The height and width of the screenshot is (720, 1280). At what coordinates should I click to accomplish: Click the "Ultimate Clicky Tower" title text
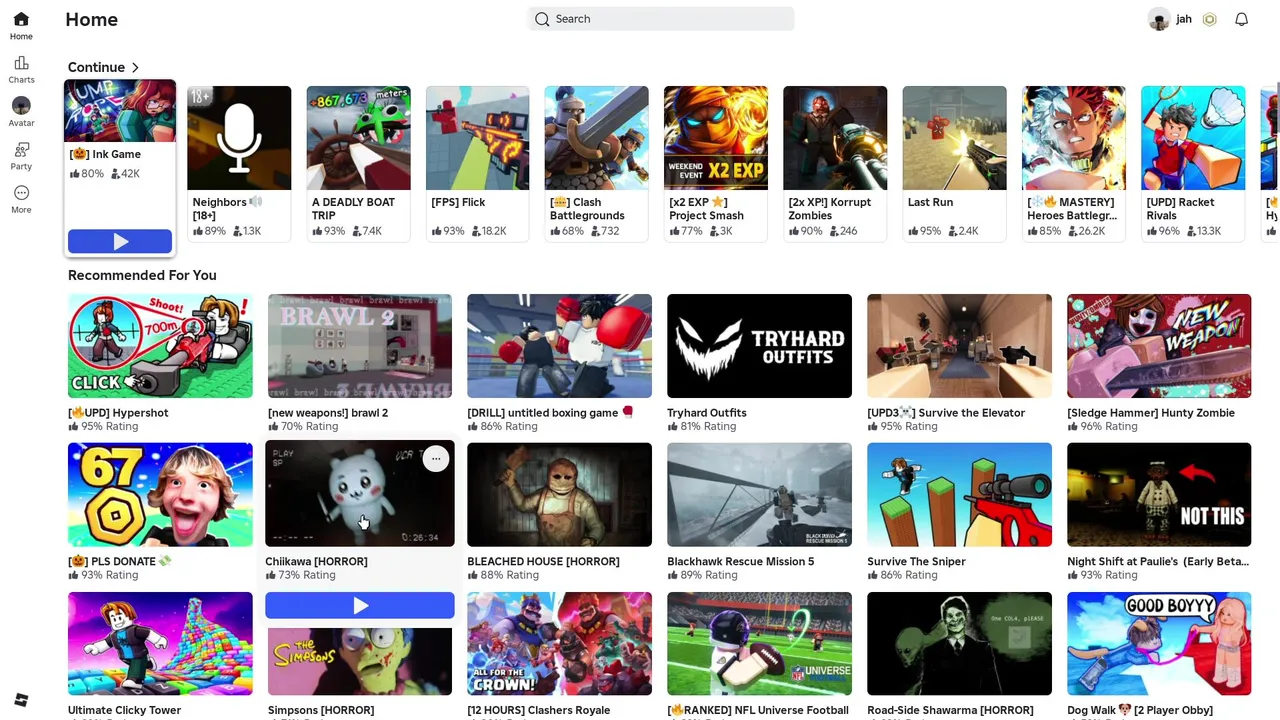click(125, 710)
